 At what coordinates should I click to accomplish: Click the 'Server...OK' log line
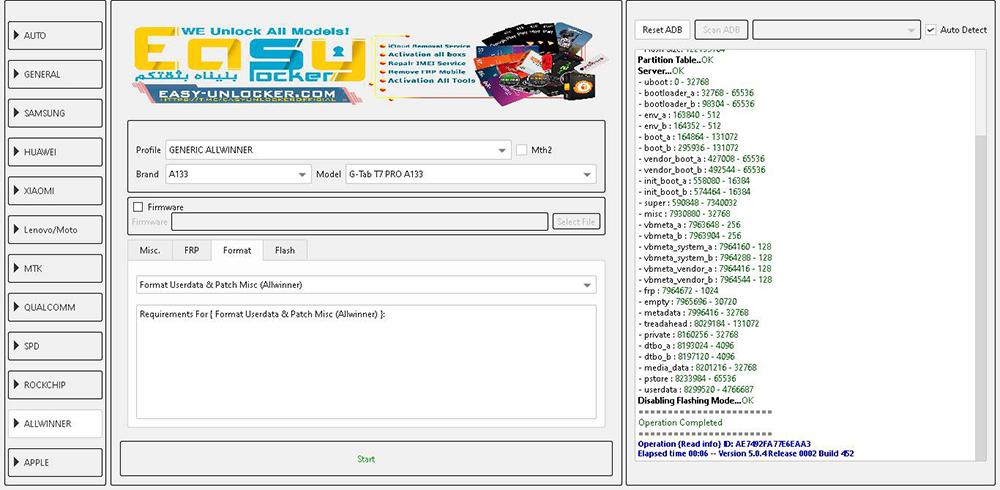point(661,71)
